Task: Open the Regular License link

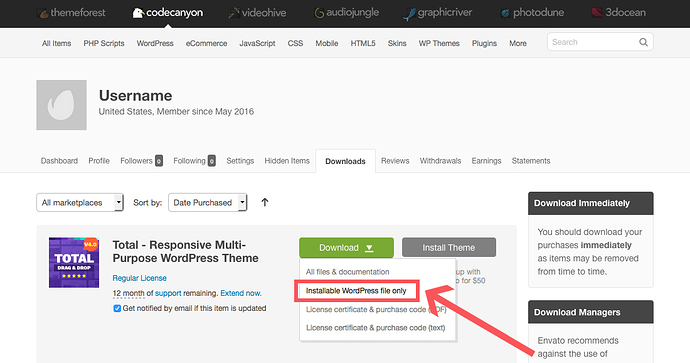Action: coord(139,278)
